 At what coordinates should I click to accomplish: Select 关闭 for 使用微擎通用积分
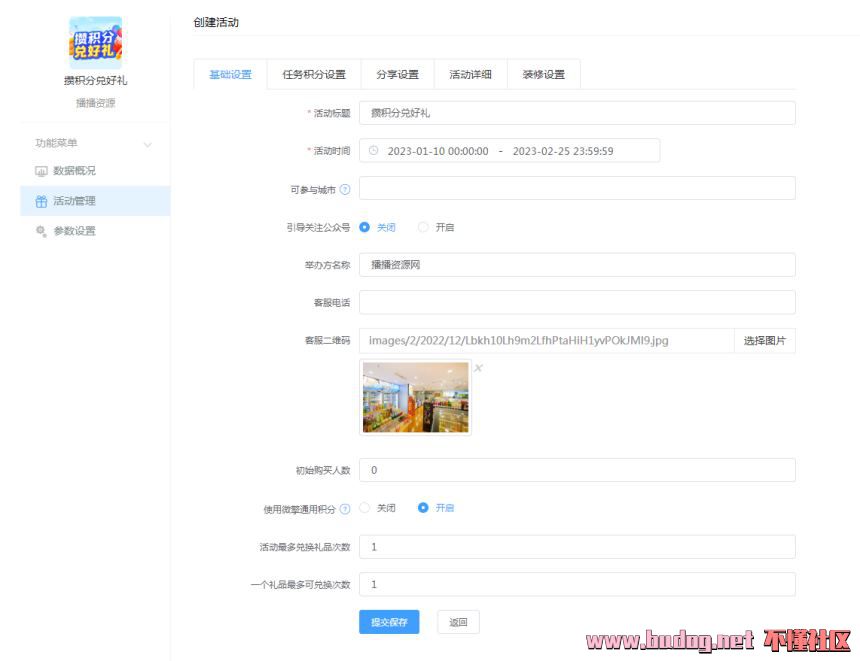[365, 508]
